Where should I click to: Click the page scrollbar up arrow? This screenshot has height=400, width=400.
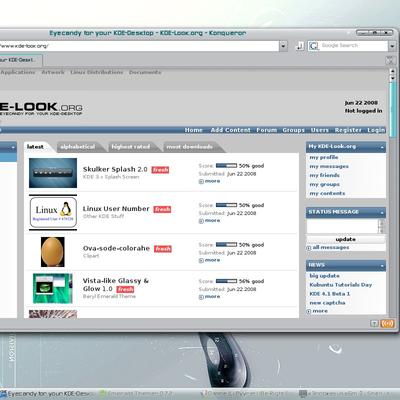point(392,71)
